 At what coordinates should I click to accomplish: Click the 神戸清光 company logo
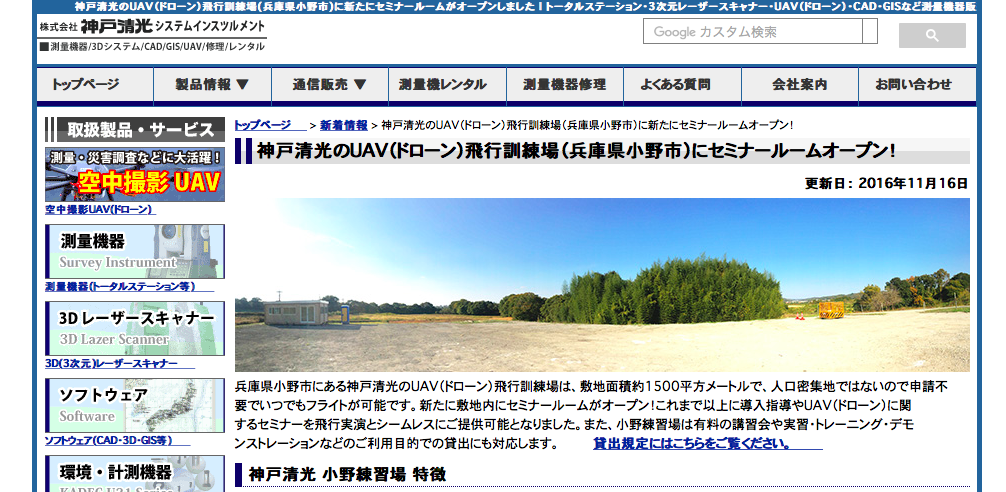point(152,28)
